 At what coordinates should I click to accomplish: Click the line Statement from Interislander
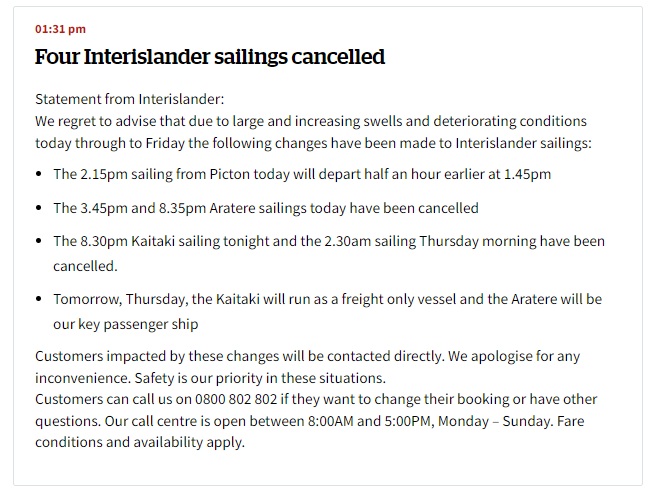click(x=130, y=100)
